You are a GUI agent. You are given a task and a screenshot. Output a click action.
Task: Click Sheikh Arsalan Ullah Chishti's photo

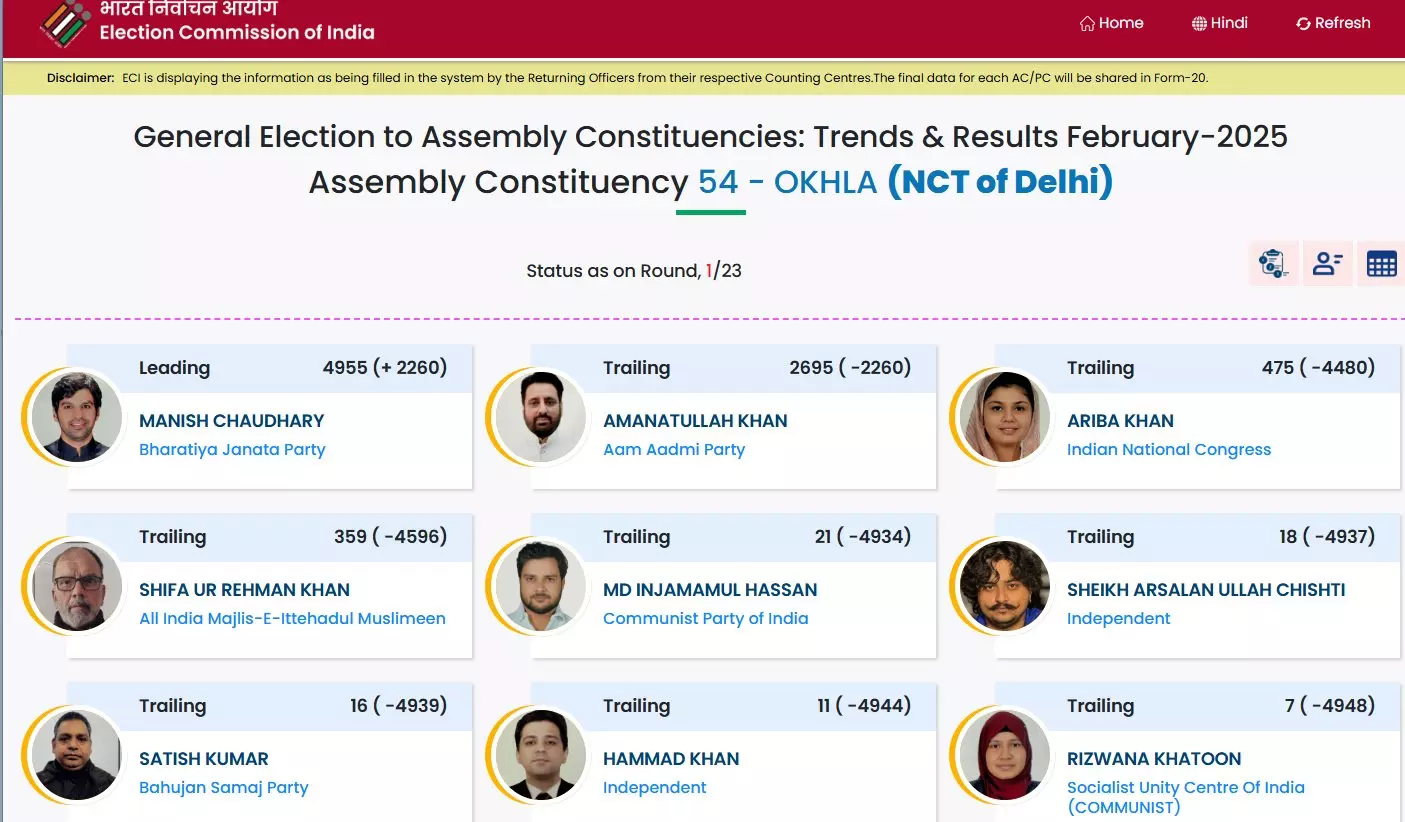coord(1005,586)
